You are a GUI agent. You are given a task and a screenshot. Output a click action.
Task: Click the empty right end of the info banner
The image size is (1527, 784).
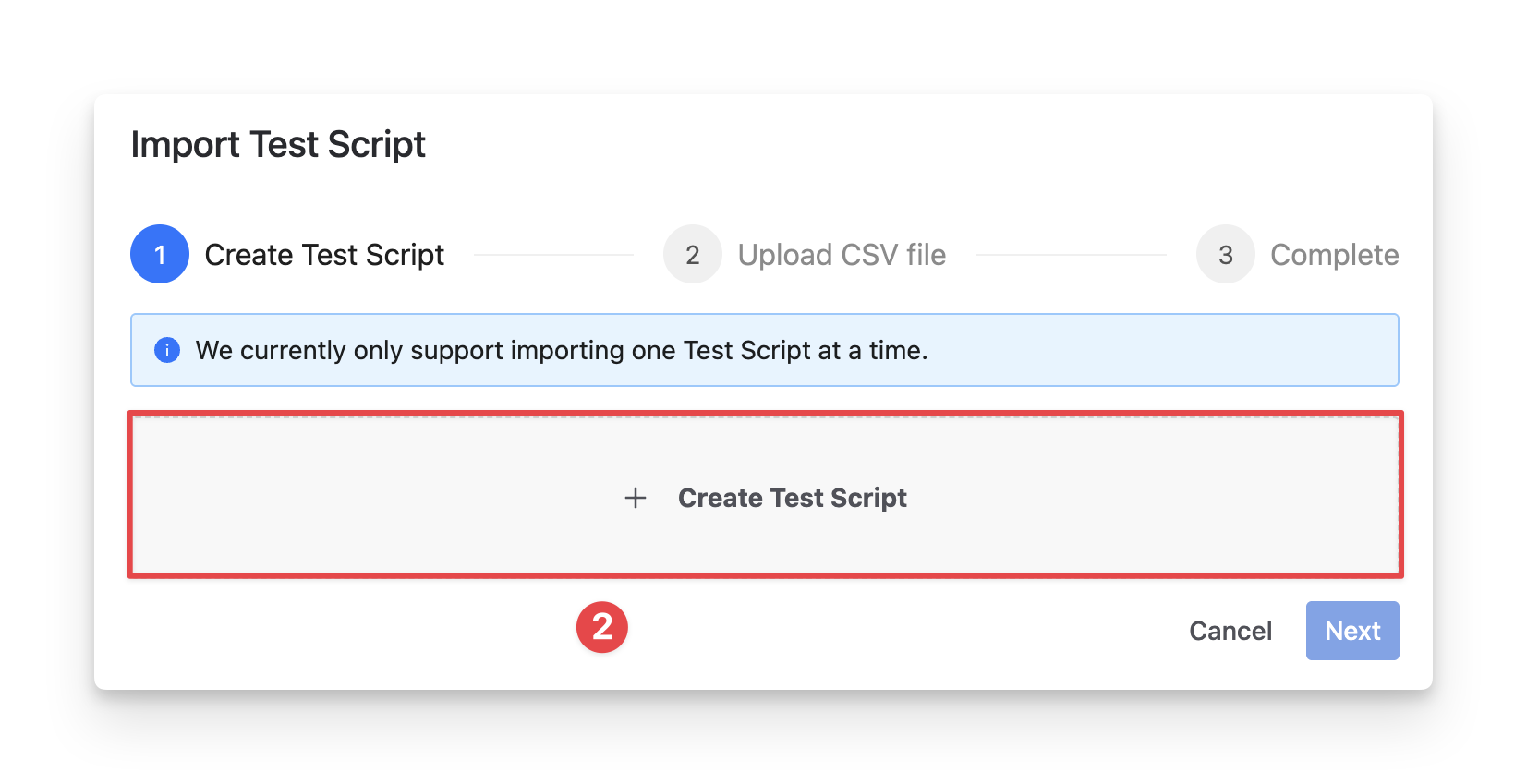click(x=1201, y=350)
